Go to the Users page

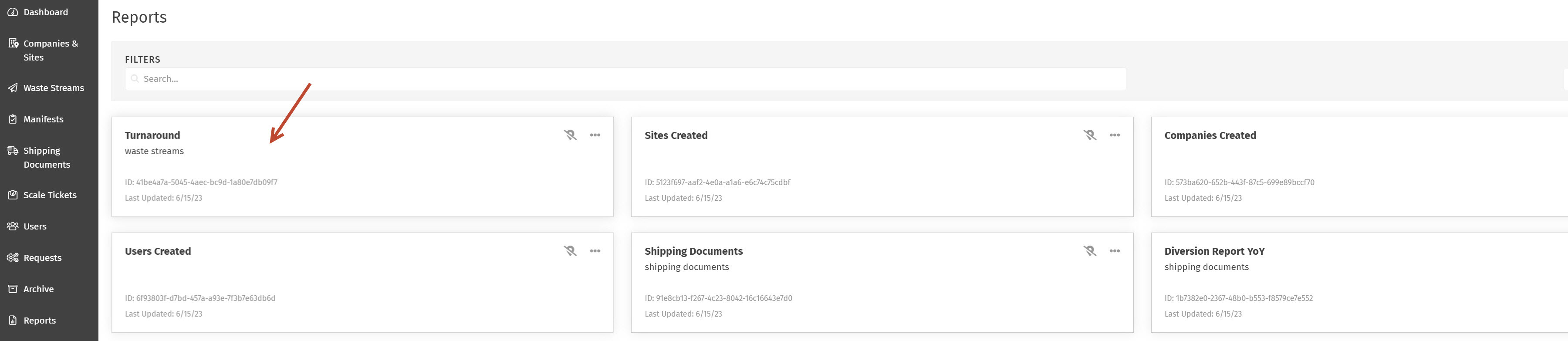(x=35, y=226)
